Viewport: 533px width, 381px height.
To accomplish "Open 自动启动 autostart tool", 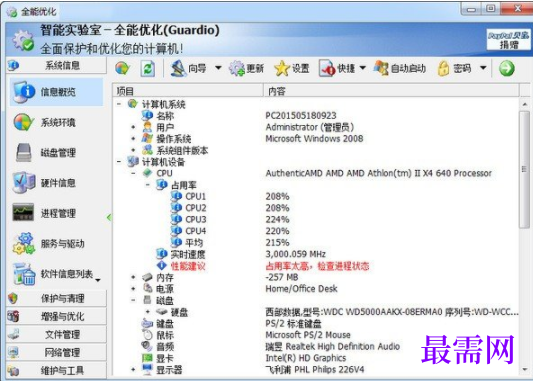I will point(400,69).
